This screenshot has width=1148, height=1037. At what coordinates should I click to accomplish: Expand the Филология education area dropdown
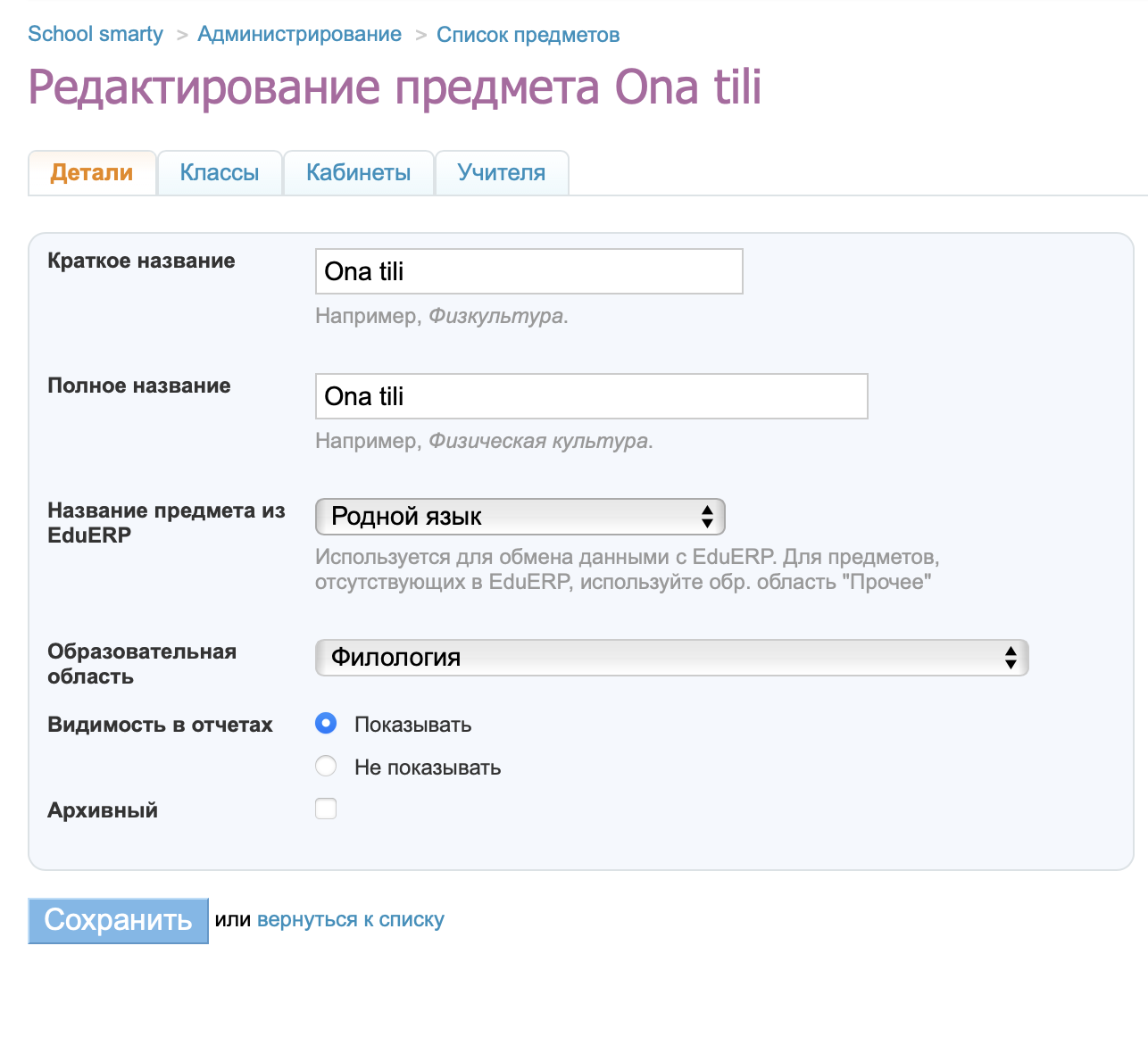671,658
